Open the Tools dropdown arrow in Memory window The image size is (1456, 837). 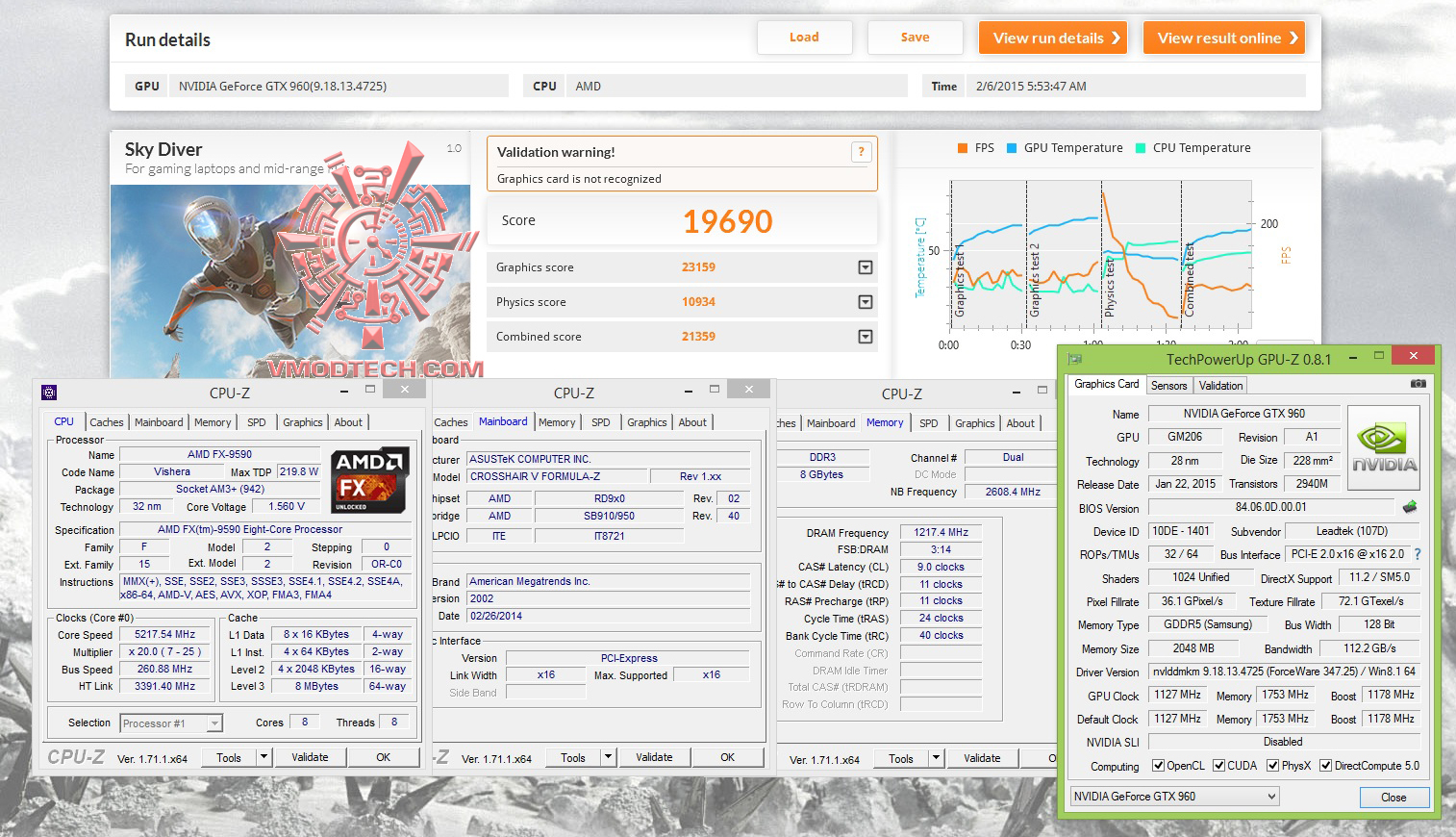pyautogui.click(x=936, y=758)
